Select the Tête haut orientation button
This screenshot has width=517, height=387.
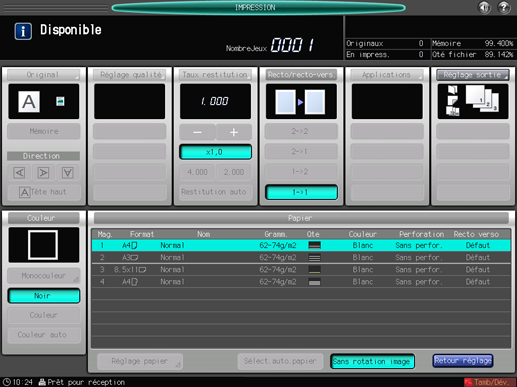(x=44, y=192)
